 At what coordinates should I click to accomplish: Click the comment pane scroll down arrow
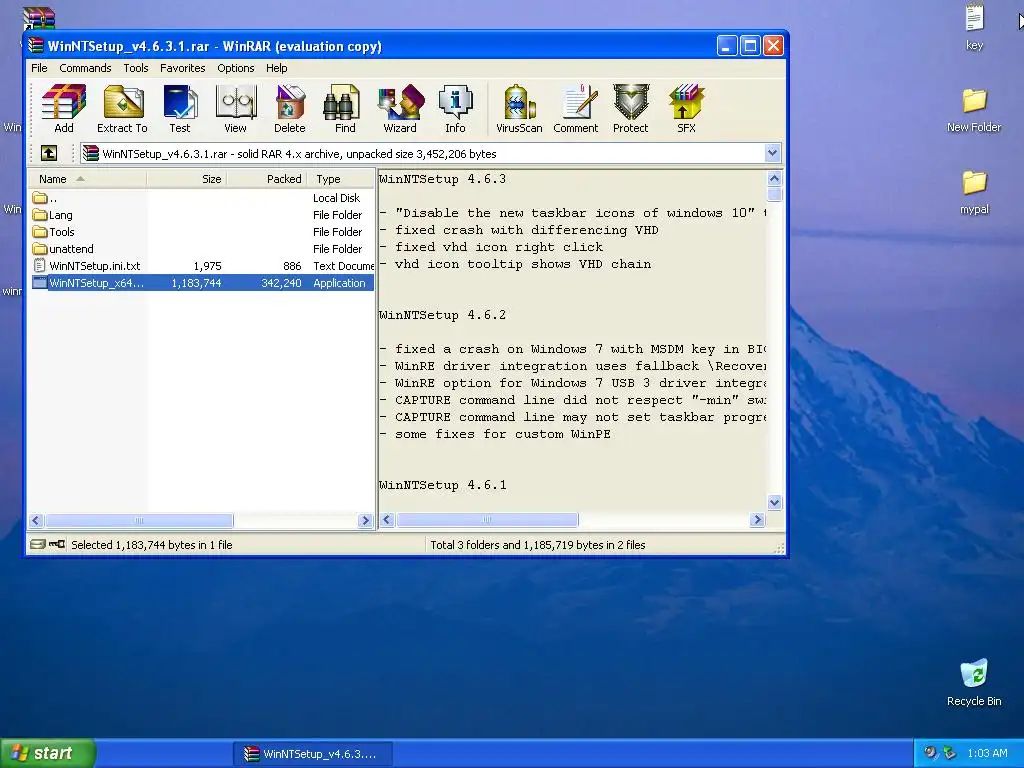pyautogui.click(x=775, y=502)
